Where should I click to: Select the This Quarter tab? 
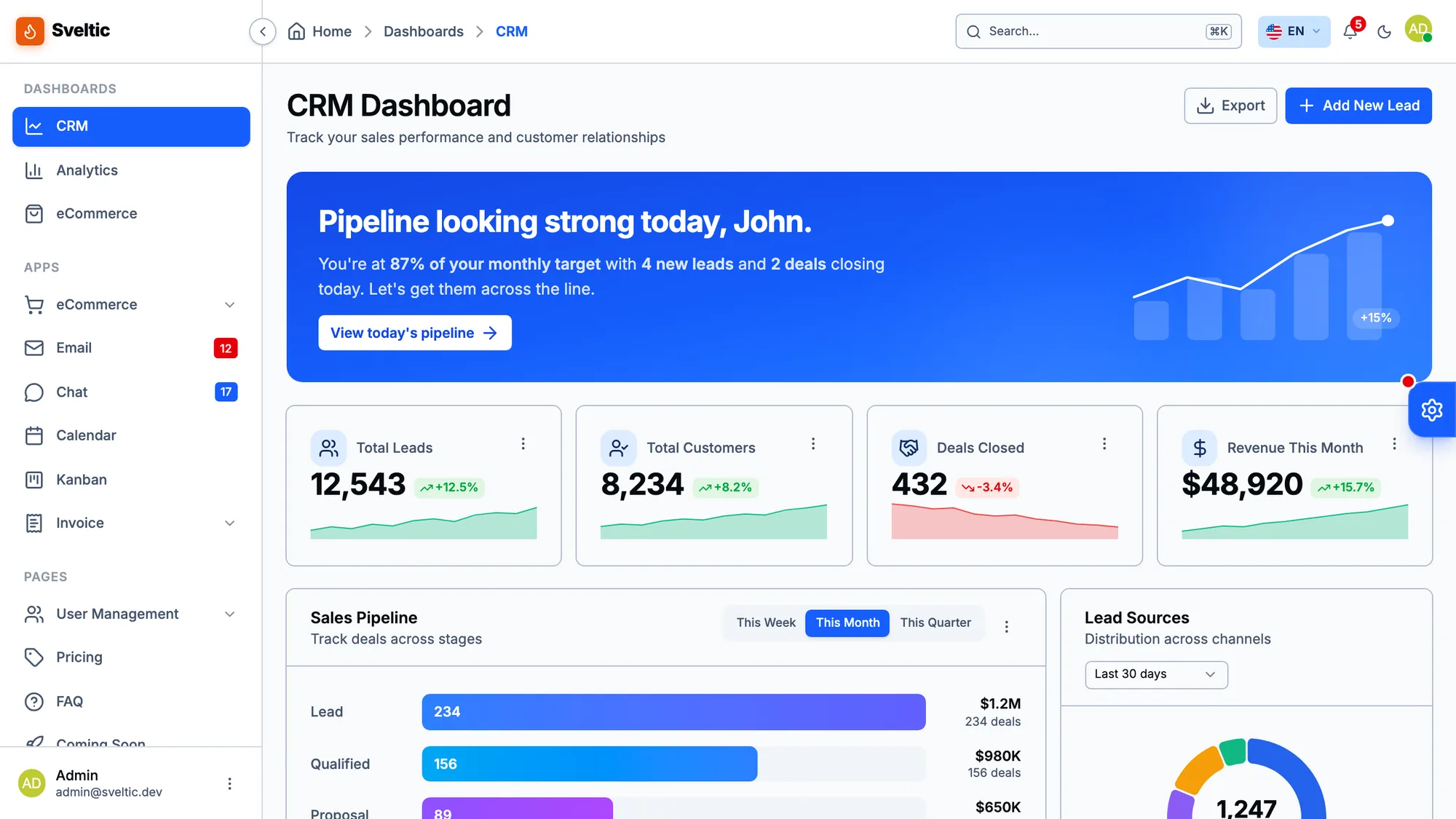click(x=935, y=622)
